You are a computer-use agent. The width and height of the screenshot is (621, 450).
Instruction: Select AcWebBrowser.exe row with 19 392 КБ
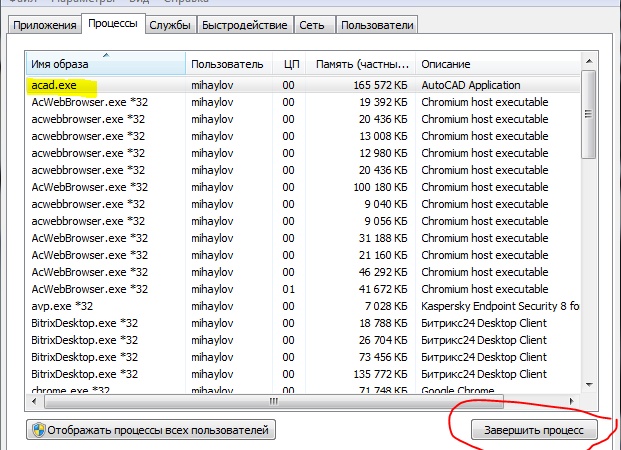(303, 102)
